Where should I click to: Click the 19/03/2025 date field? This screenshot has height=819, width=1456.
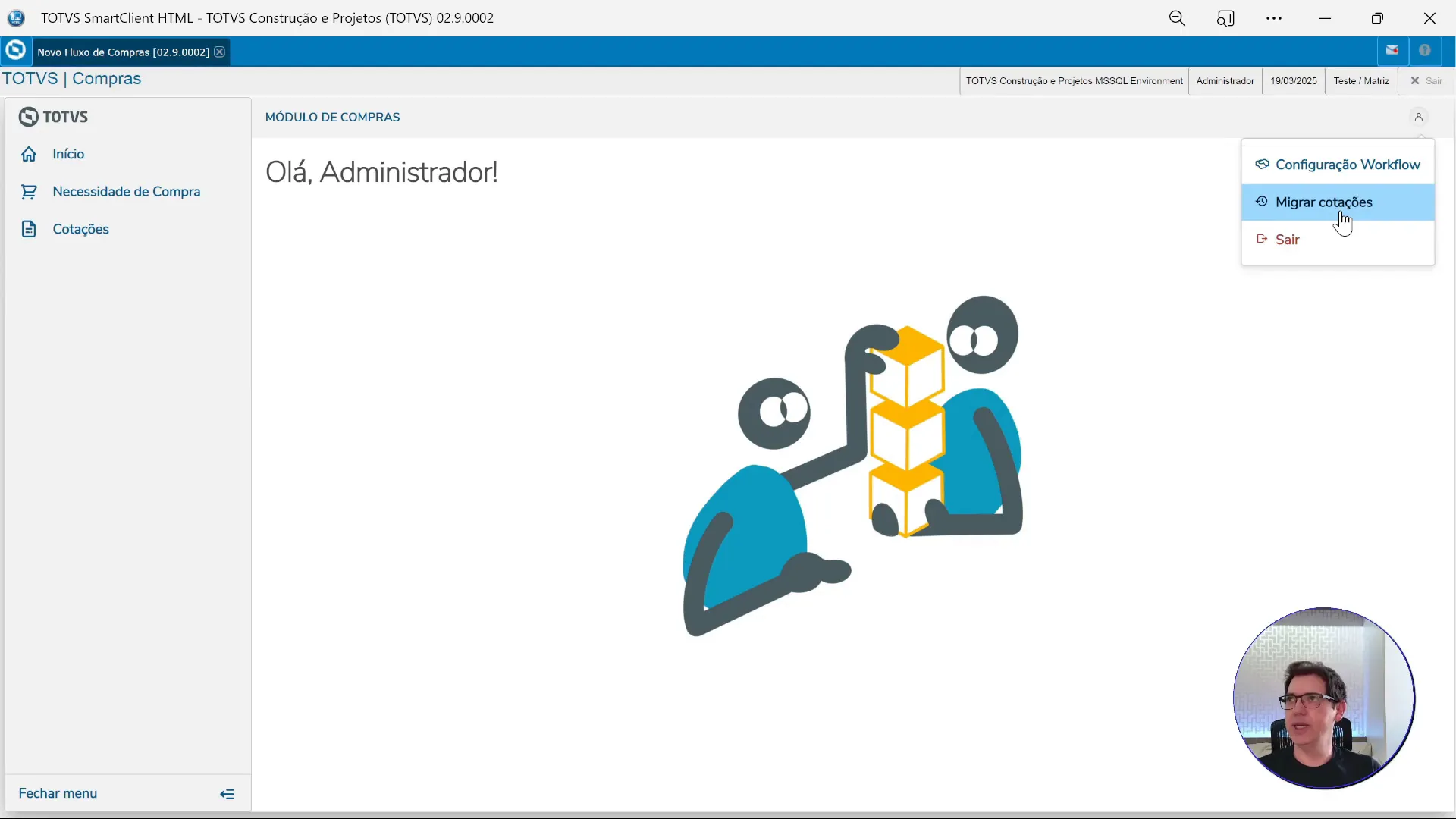[1293, 80]
